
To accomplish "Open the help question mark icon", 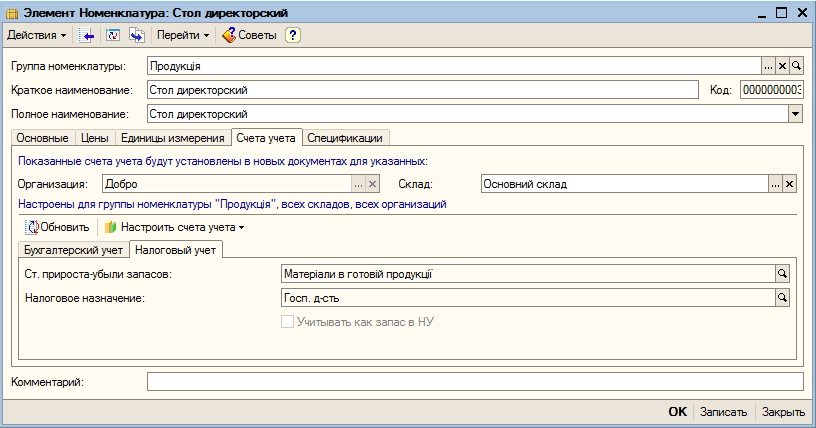I will coord(292,35).
